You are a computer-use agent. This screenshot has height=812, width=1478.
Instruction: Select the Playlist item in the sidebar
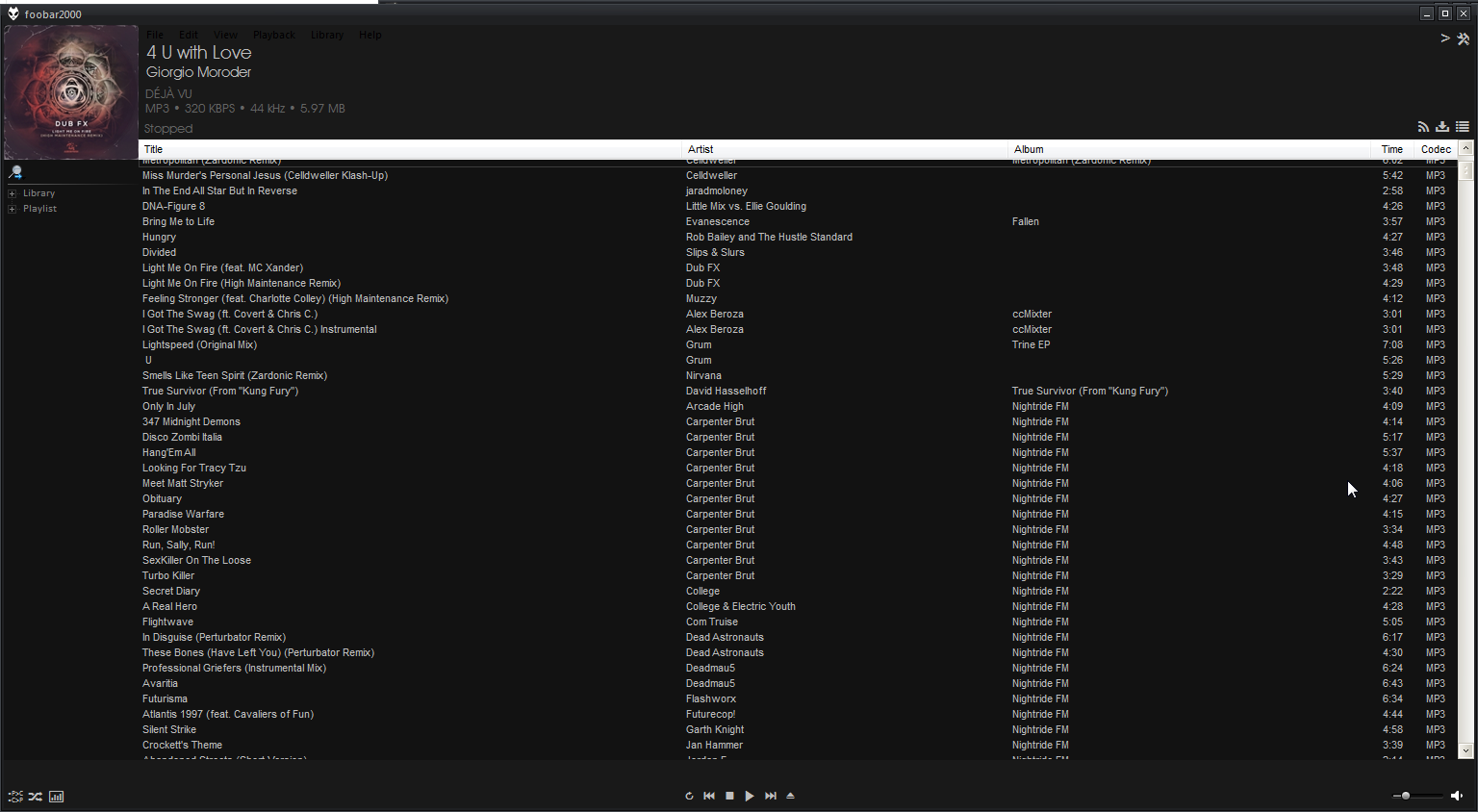[39, 209]
